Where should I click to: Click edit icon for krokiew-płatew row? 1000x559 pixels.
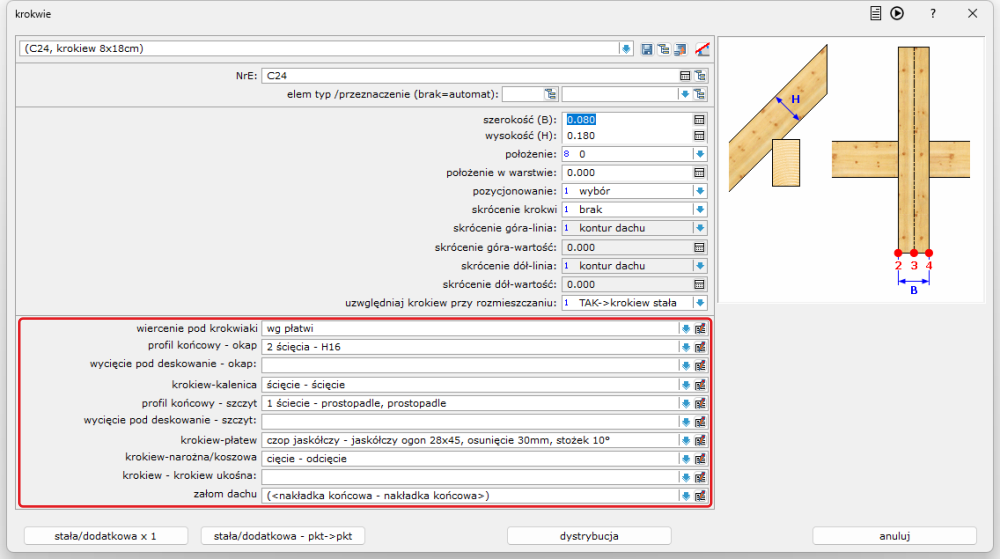701,440
